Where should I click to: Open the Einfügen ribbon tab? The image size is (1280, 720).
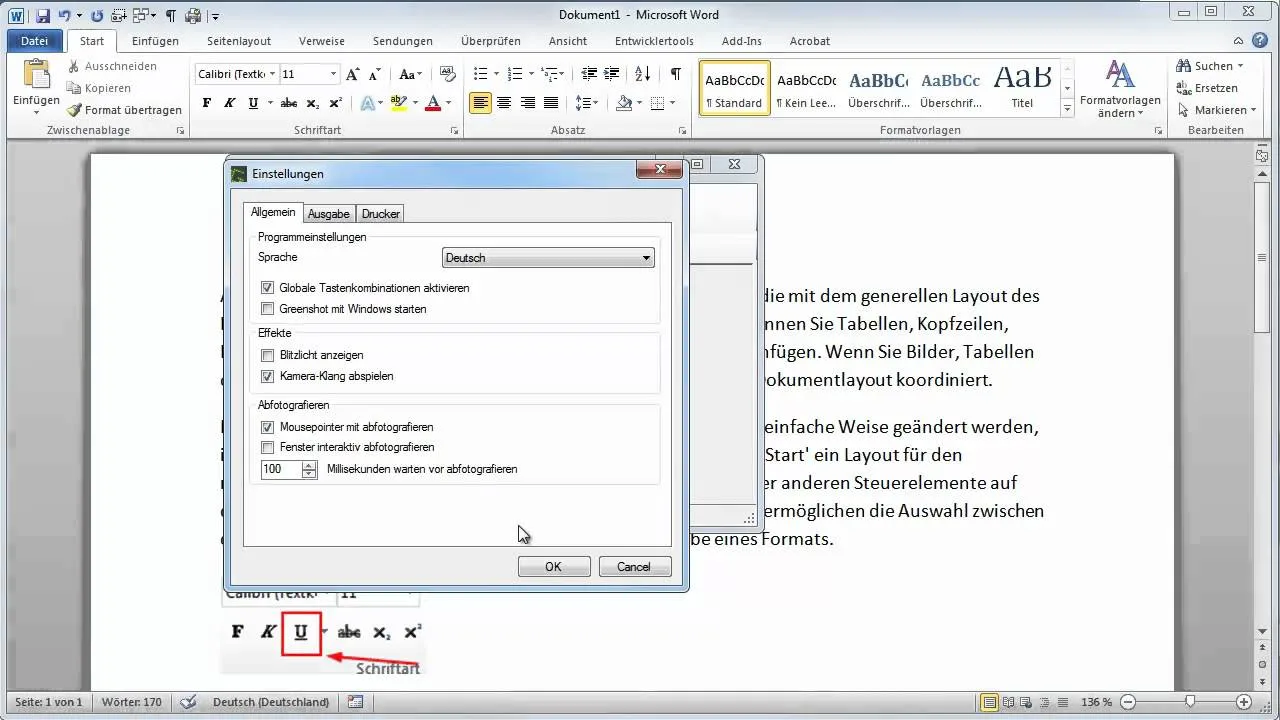coord(155,41)
